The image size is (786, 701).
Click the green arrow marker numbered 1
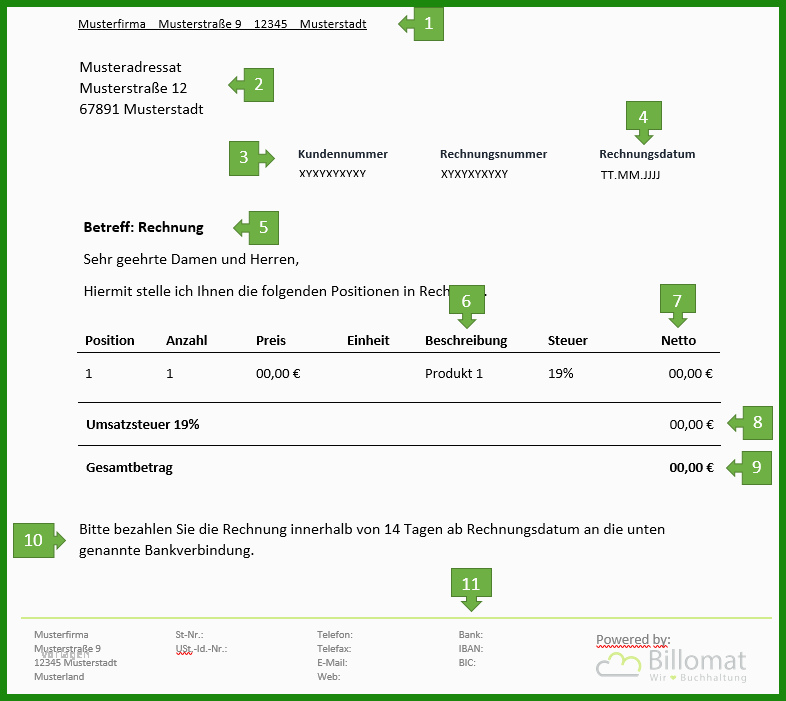[x=422, y=24]
